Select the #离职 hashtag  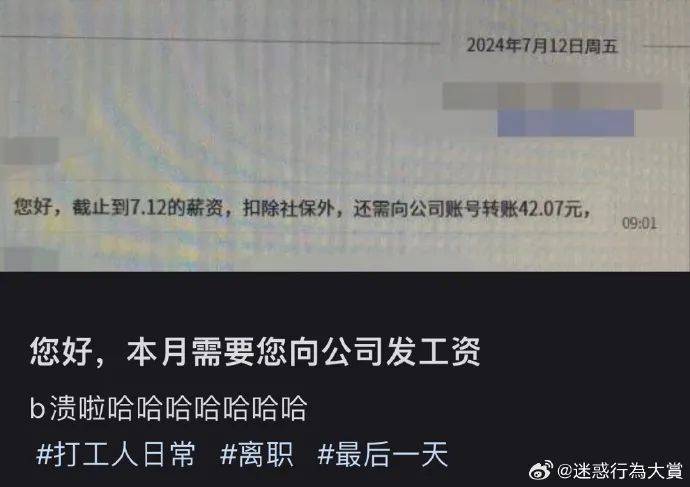(256, 454)
